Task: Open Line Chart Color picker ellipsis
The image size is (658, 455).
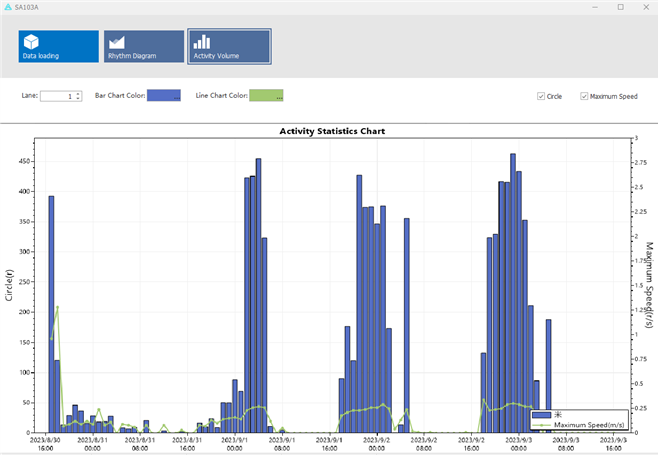Action: [x=279, y=97]
